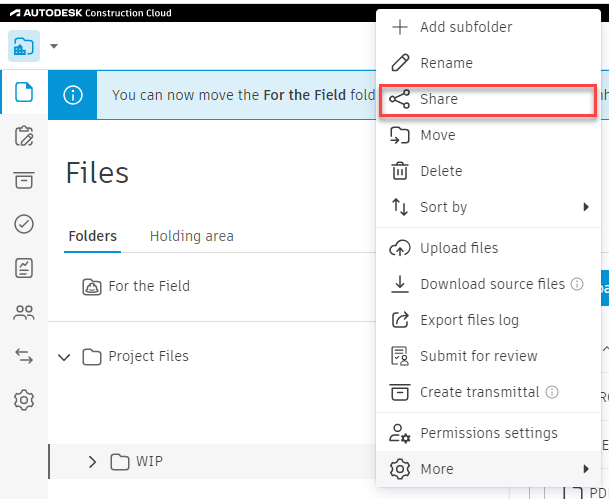
Task: Click the More submenu arrow
Action: 586,469
